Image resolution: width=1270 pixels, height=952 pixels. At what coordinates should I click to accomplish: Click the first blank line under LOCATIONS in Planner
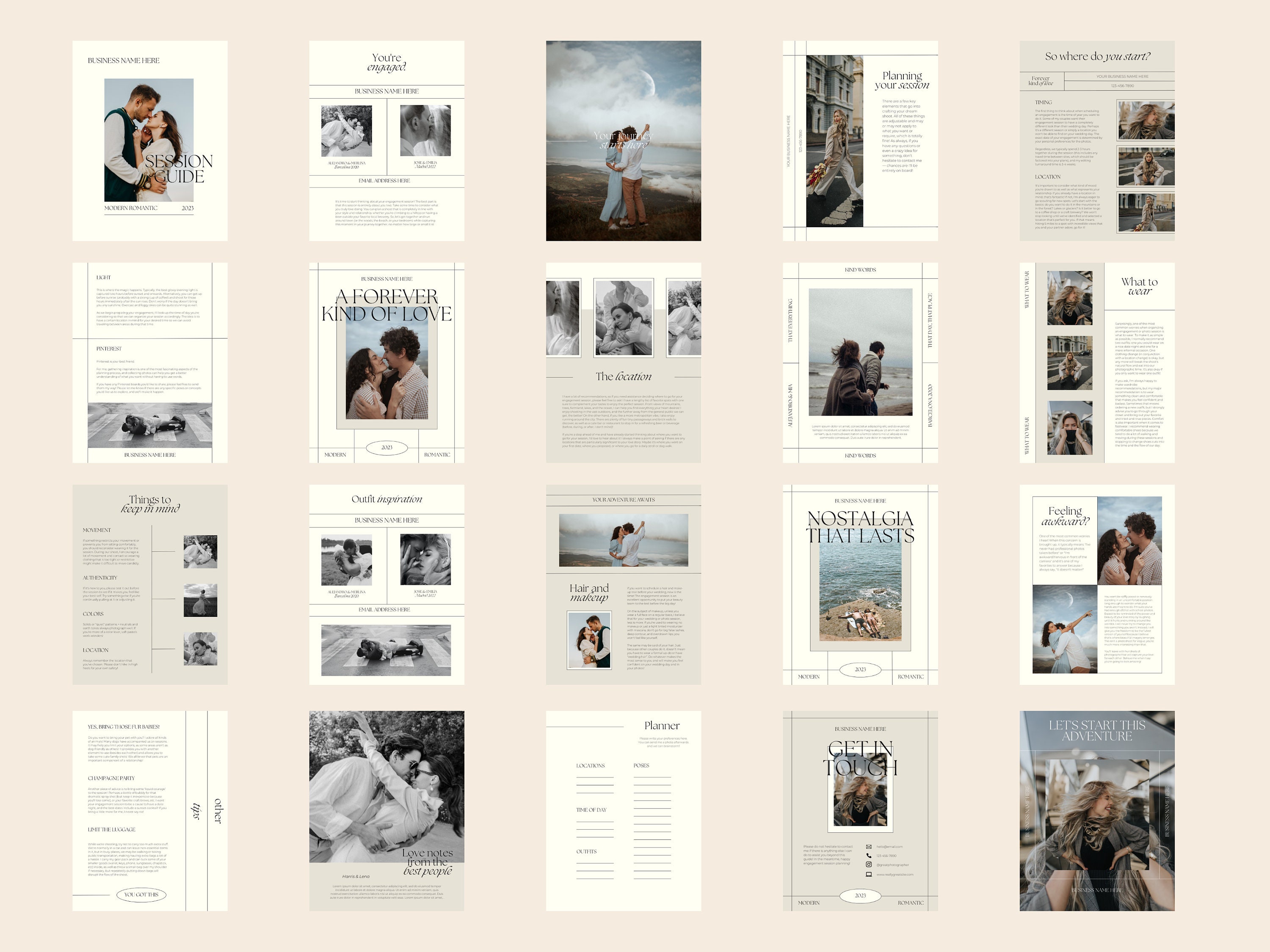point(595,777)
